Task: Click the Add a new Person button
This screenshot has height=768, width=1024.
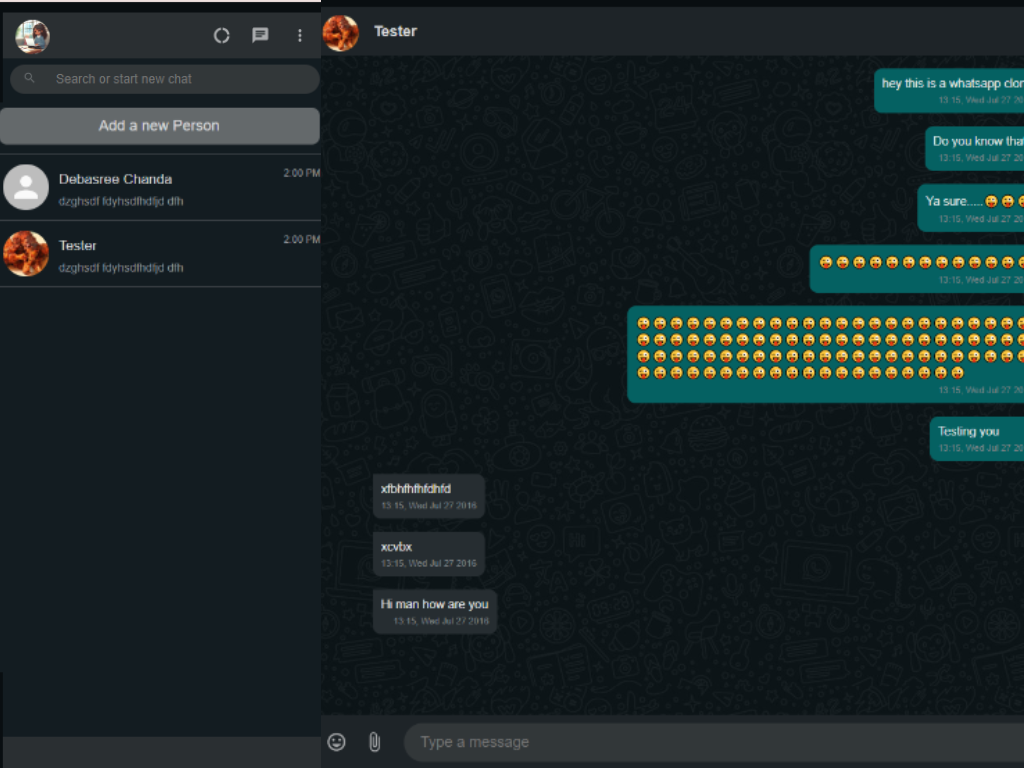Action: click(x=159, y=126)
